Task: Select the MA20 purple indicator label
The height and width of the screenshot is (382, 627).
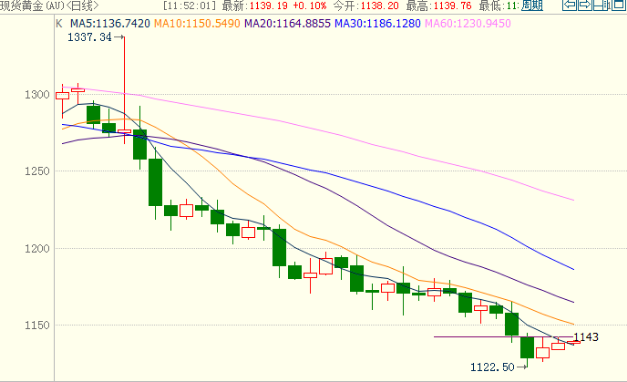Action: pyautogui.click(x=288, y=24)
